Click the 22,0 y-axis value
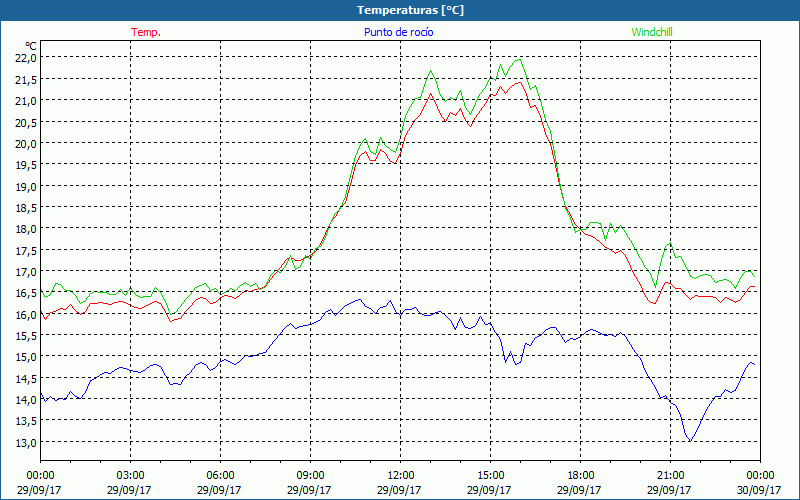The width and height of the screenshot is (800, 500). point(27,58)
